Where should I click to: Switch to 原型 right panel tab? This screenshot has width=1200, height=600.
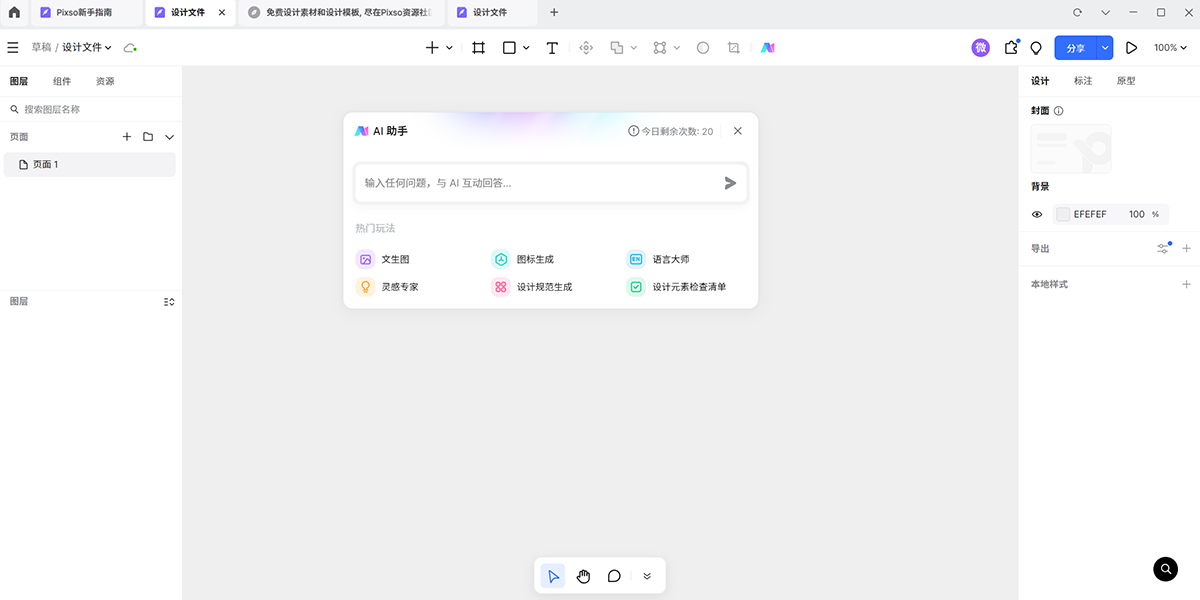(1126, 81)
